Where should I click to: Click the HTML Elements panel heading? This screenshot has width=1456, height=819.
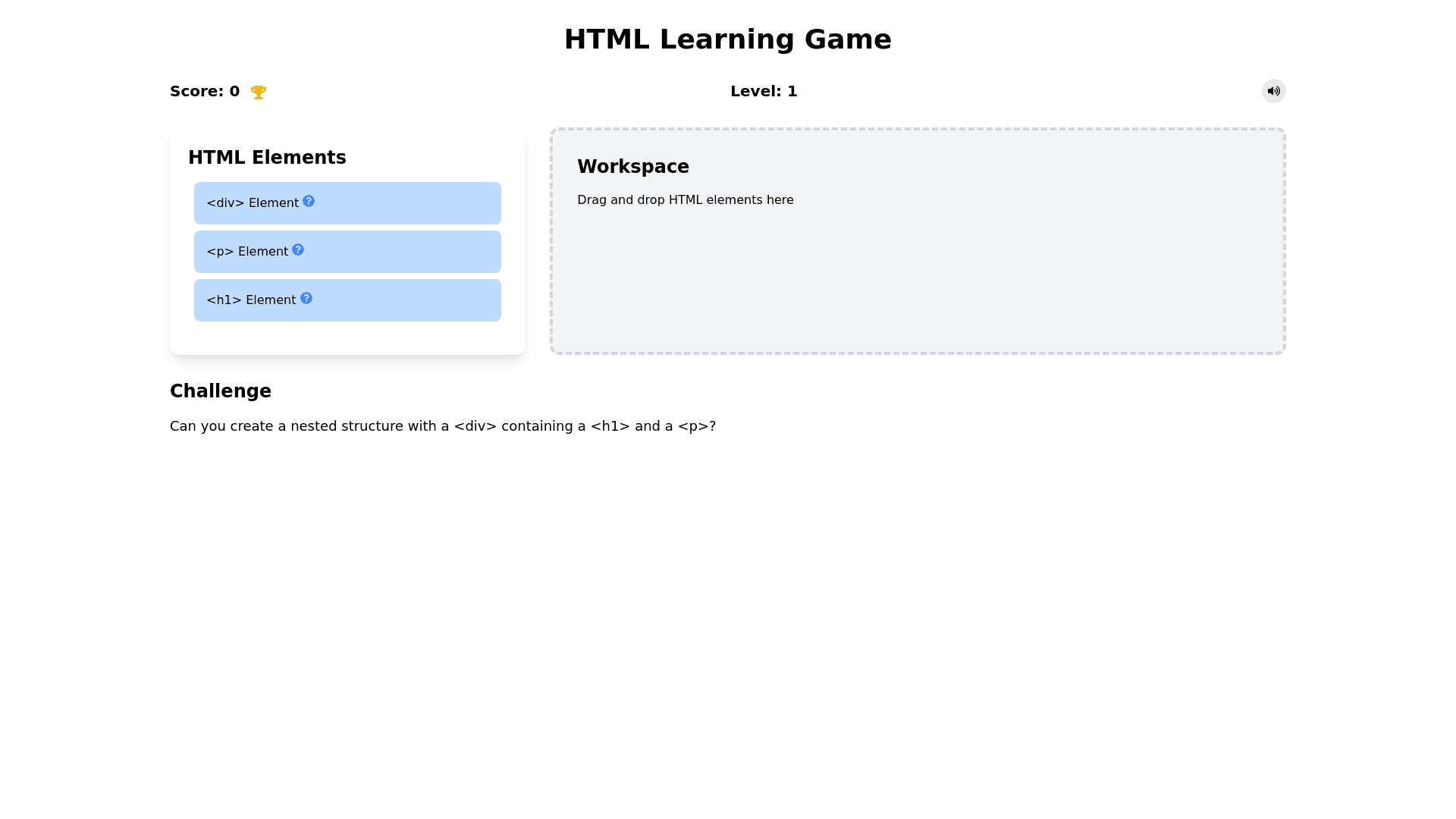tap(267, 158)
